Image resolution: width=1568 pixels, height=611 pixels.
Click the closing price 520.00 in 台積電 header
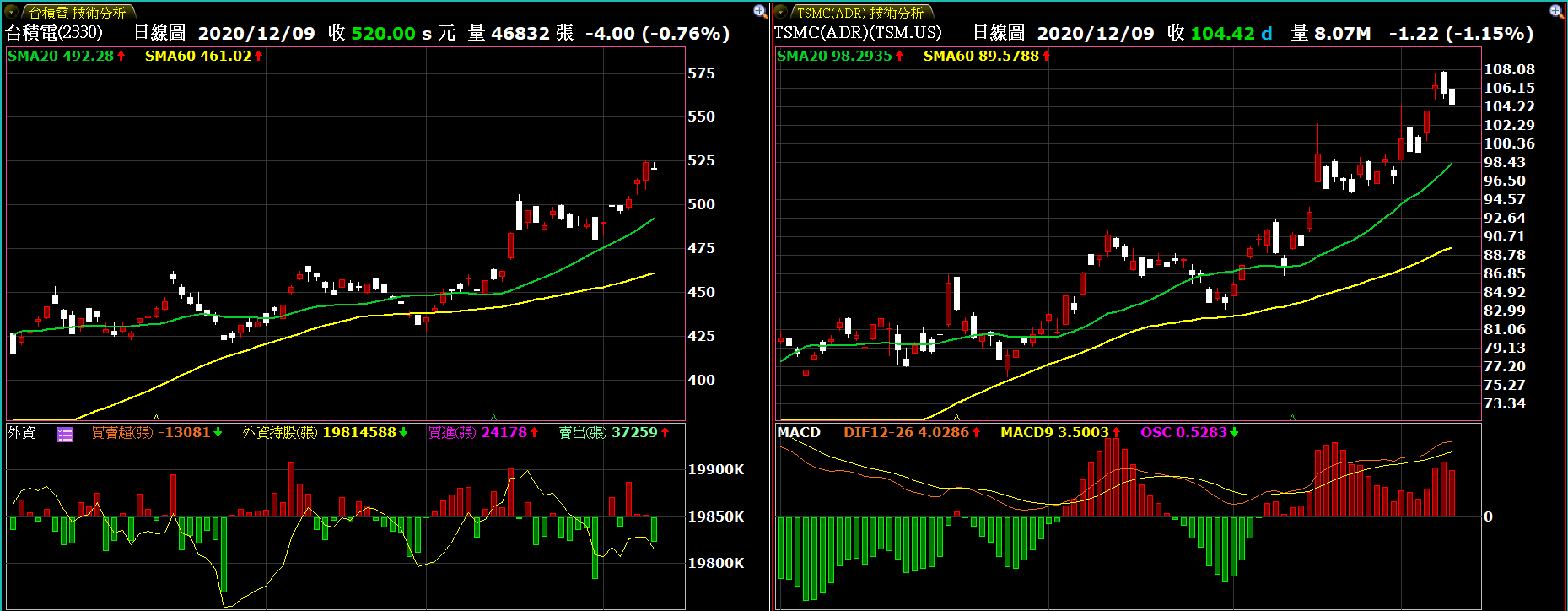[383, 34]
